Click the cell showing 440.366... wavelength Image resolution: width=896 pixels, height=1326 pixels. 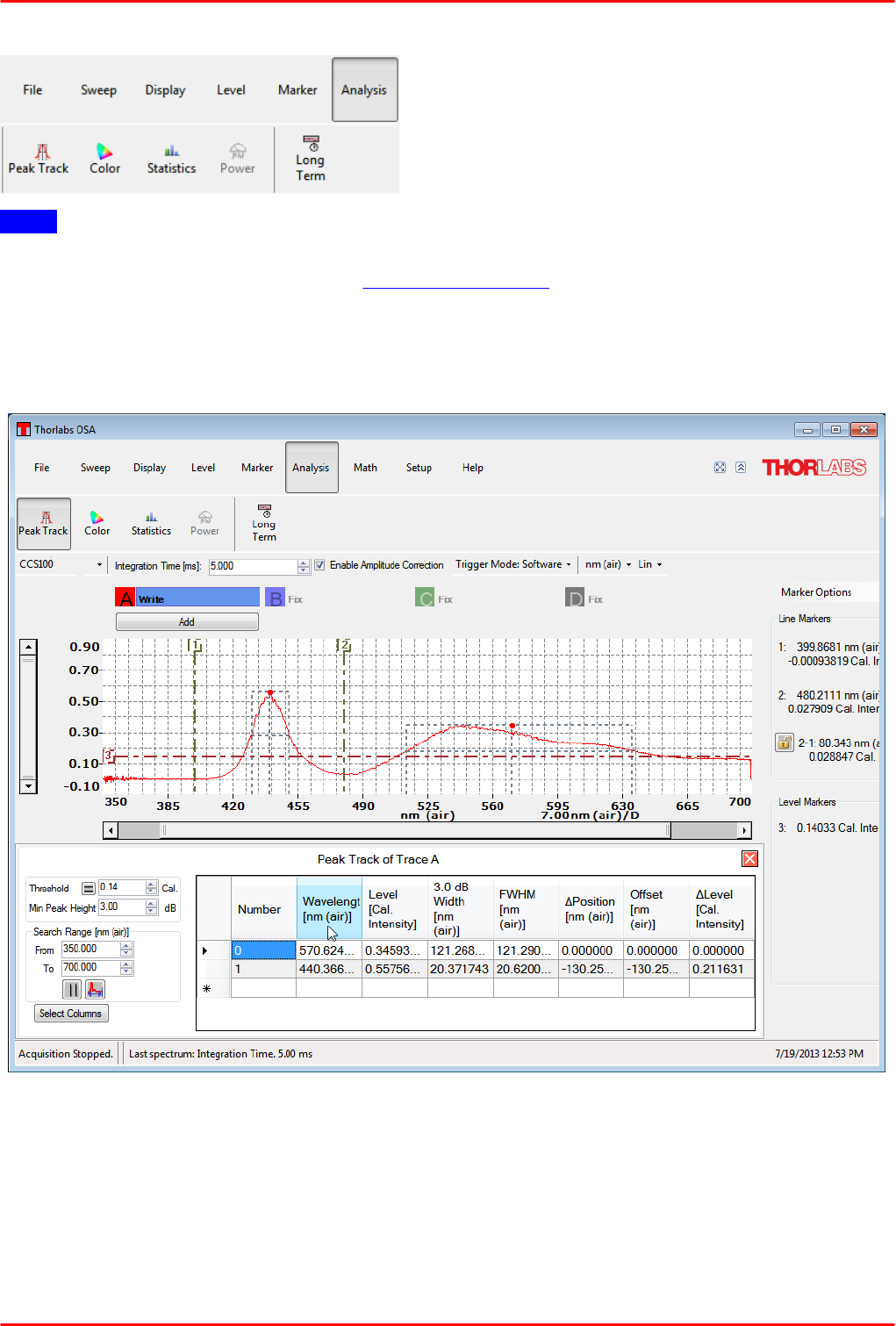click(x=329, y=969)
